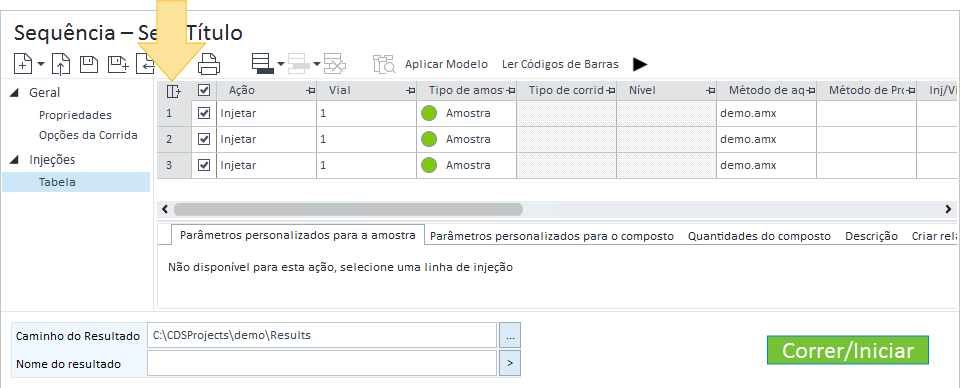The height and width of the screenshot is (388, 960).
Task: Open Opções da Corrida in the tree
Action: coord(88,135)
